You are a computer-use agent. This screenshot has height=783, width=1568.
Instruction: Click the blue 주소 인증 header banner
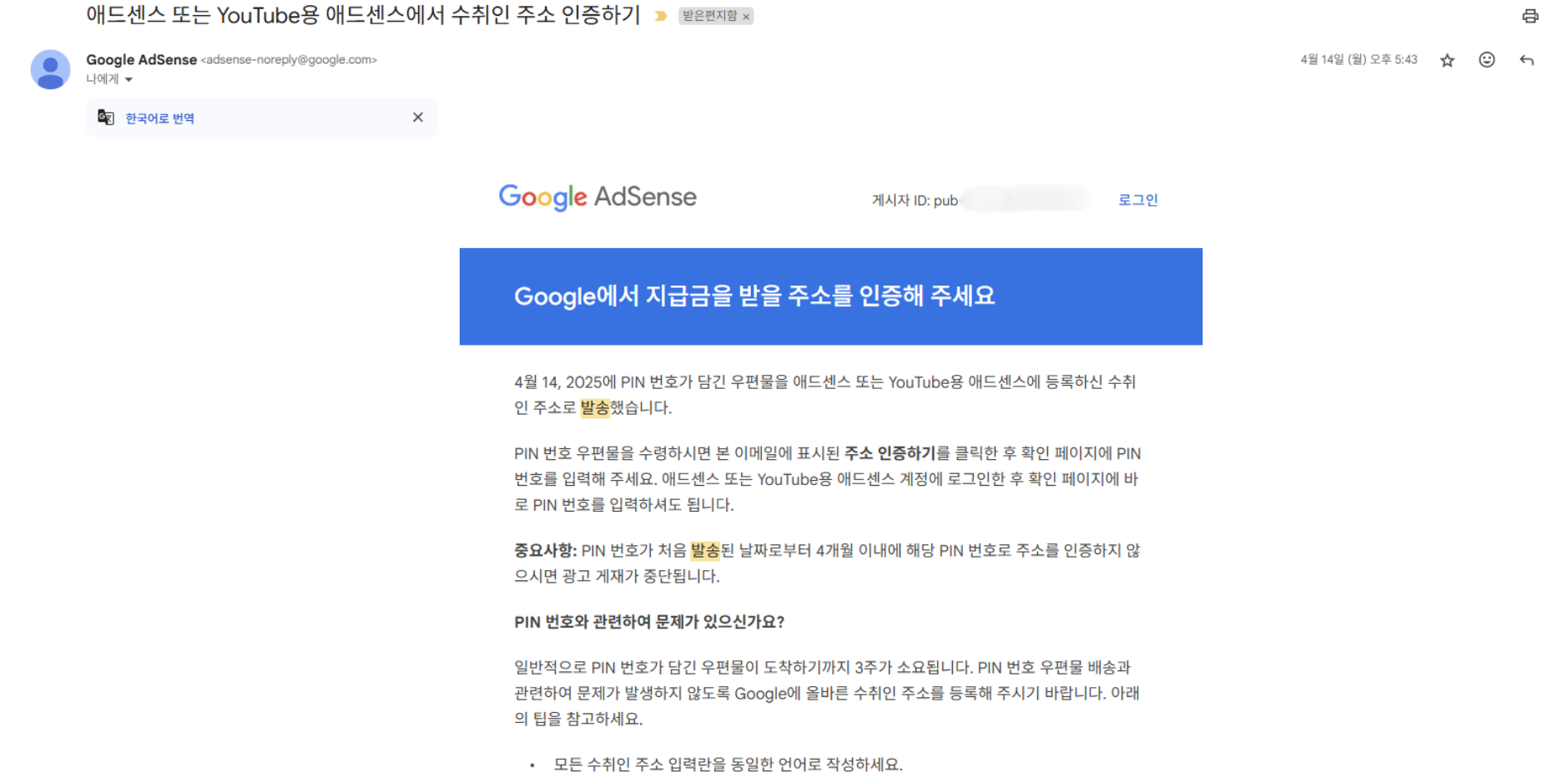click(x=830, y=296)
